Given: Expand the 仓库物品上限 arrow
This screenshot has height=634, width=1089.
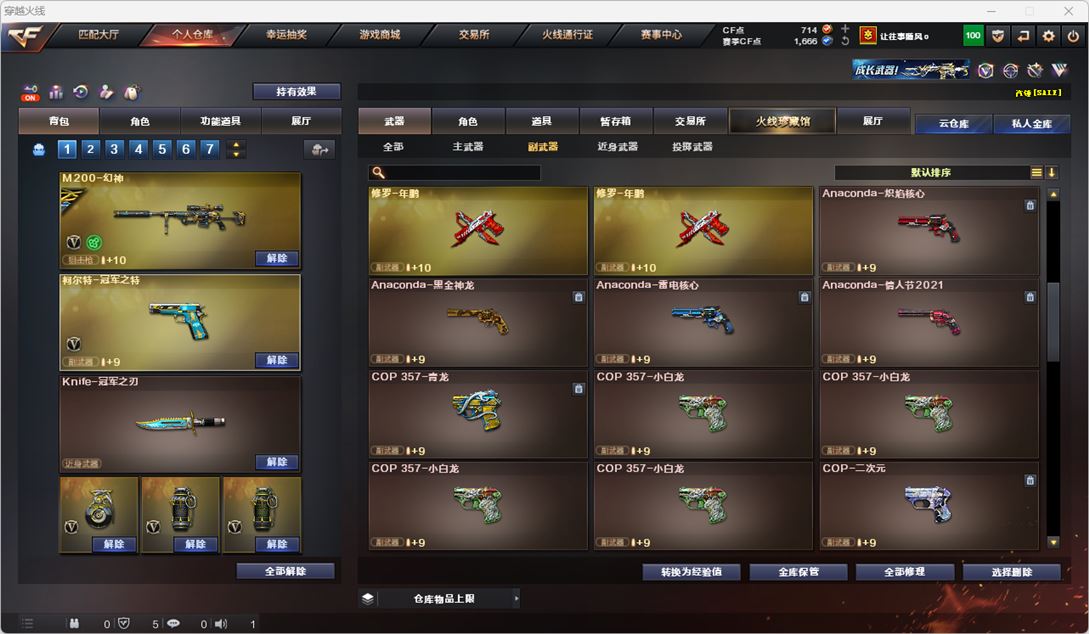Looking at the screenshot, I should click(x=516, y=599).
